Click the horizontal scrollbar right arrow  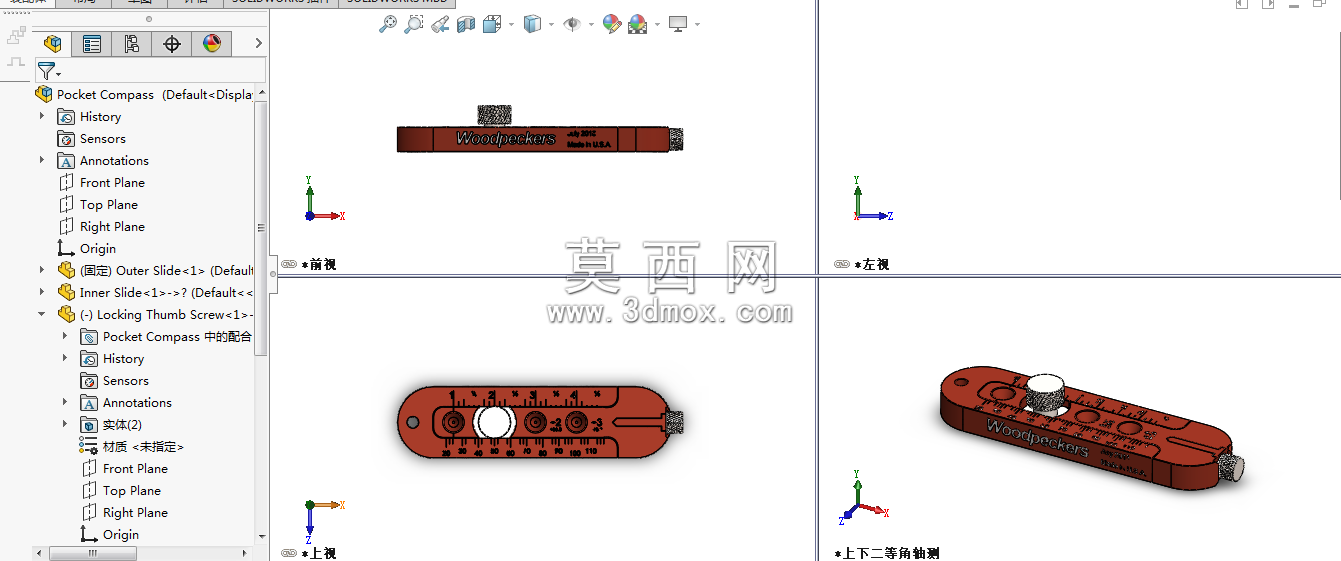pos(245,553)
